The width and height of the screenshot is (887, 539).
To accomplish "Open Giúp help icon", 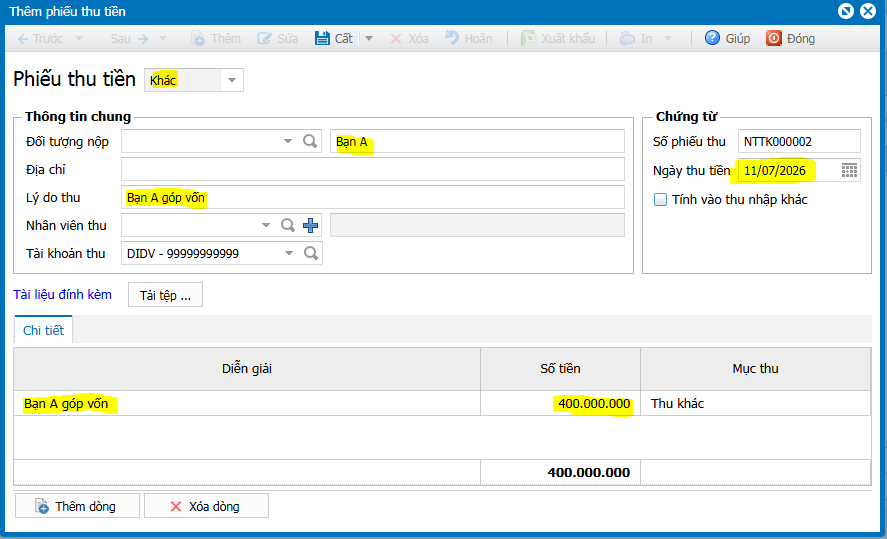I will 712,38.
